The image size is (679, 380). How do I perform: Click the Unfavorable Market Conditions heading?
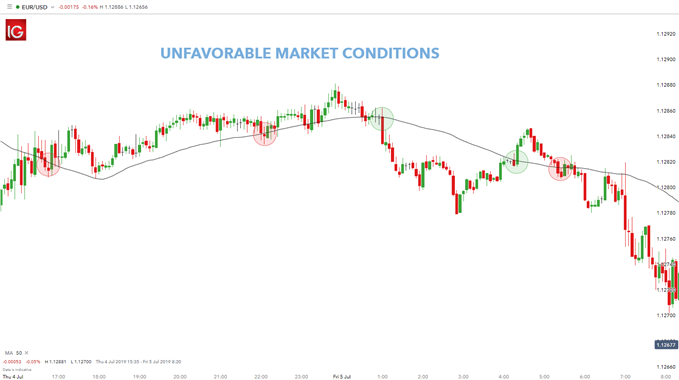tap(300, 53)
